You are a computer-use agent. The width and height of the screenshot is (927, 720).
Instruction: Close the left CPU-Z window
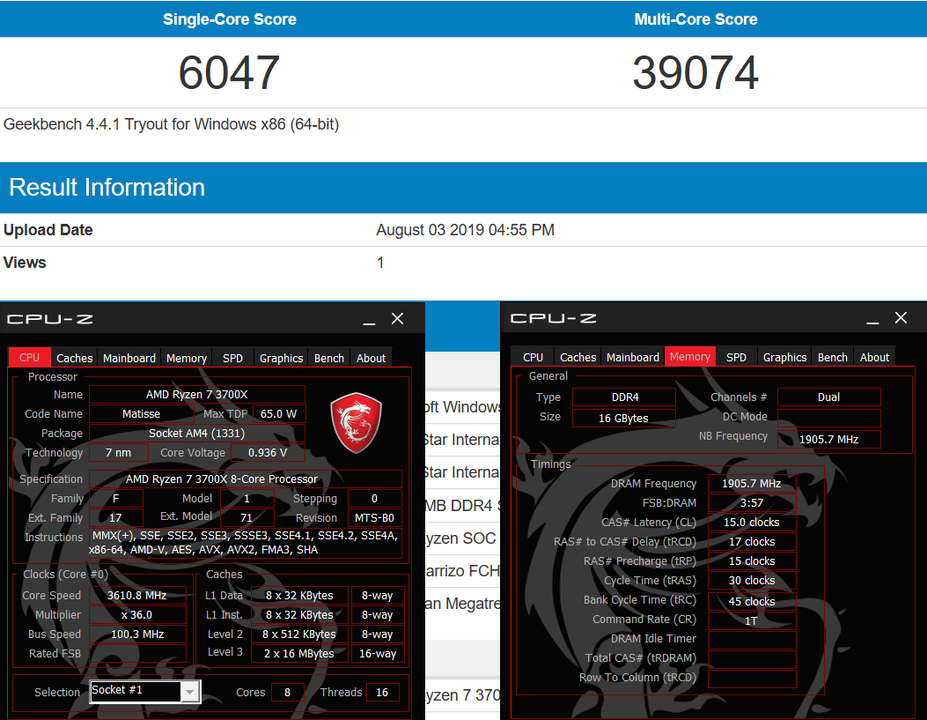[x=397, y=319]
